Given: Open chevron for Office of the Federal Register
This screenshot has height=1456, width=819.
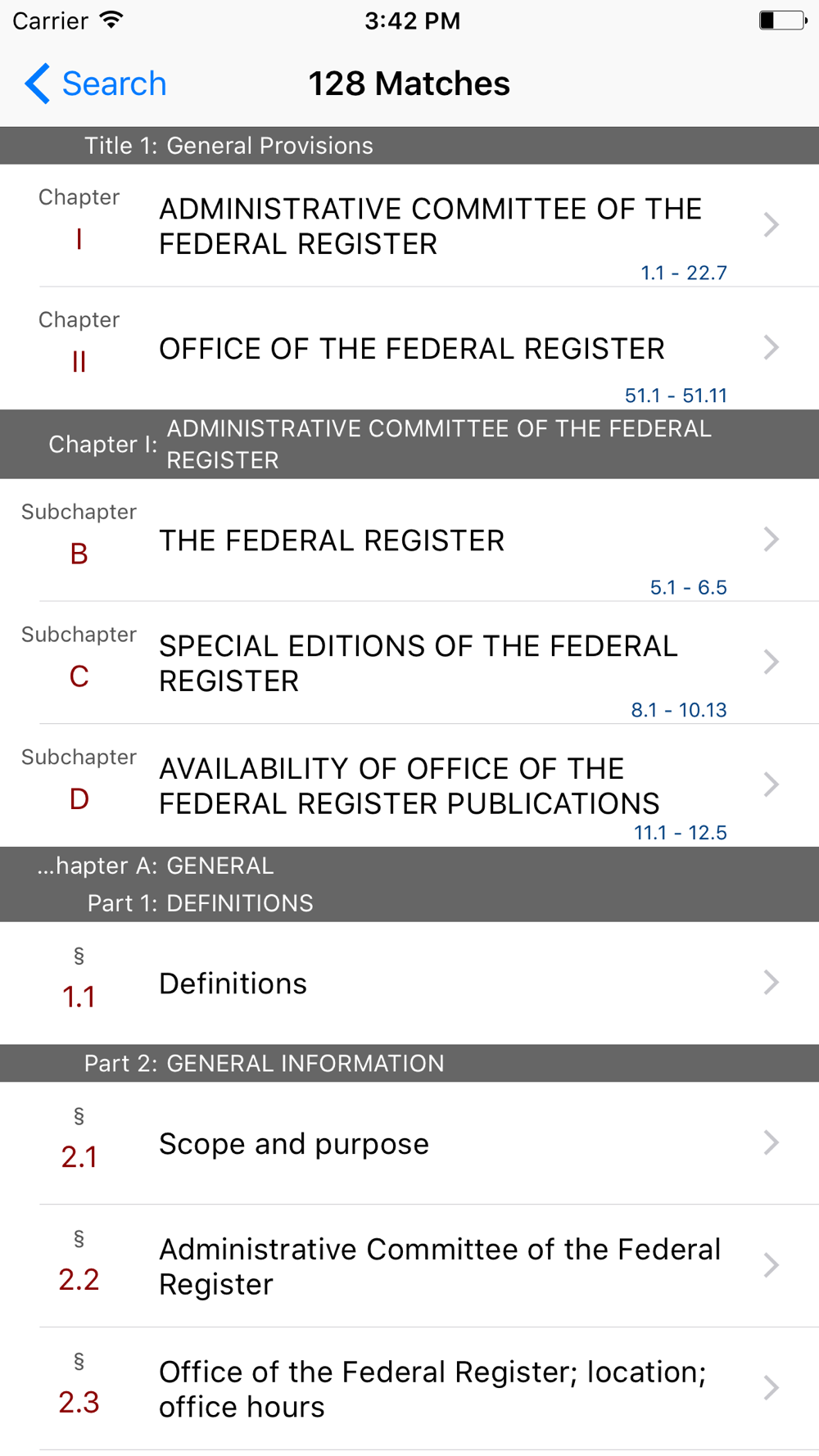Looking at the screenshot, I should pyautogui.click(x=771, y=347).
